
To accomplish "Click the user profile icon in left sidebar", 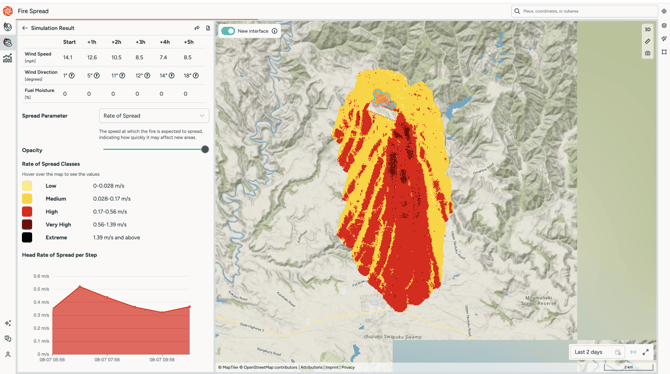I will click(x=8, y=354).
